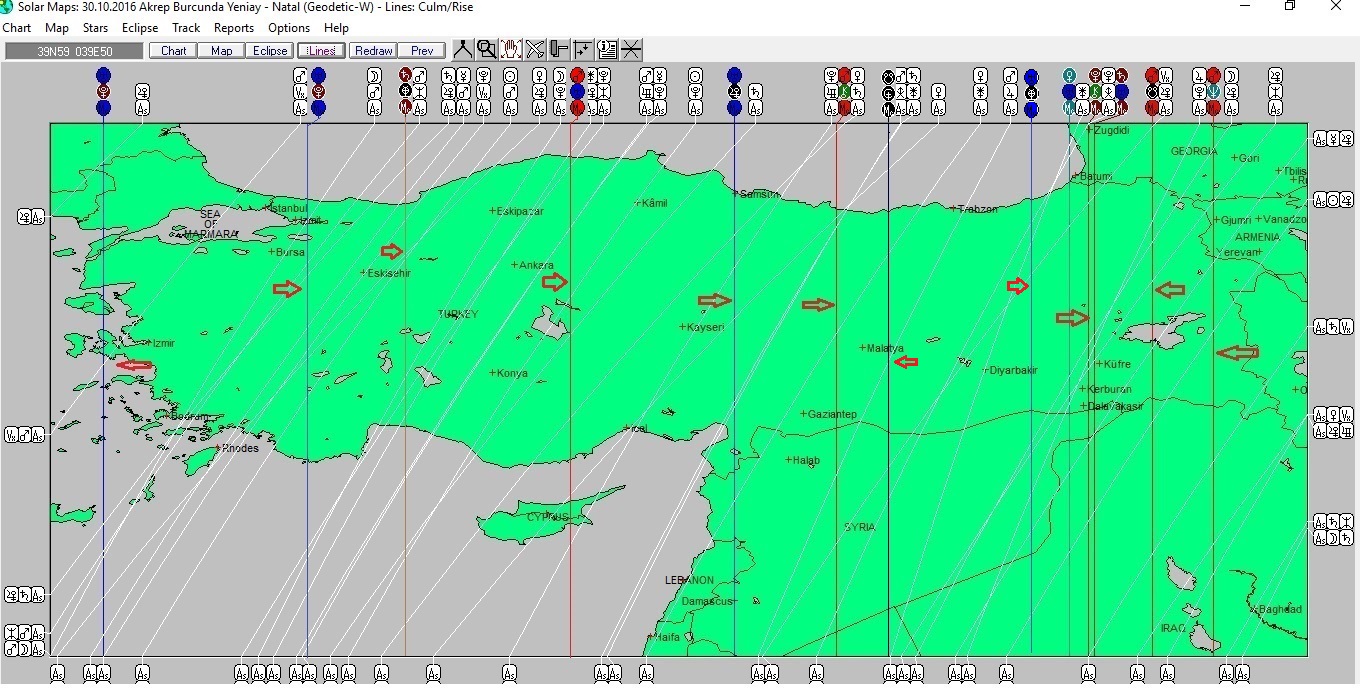
Task: Click the Ankara city marker on map
Action: pyautogui.click(x=515, y=265)
